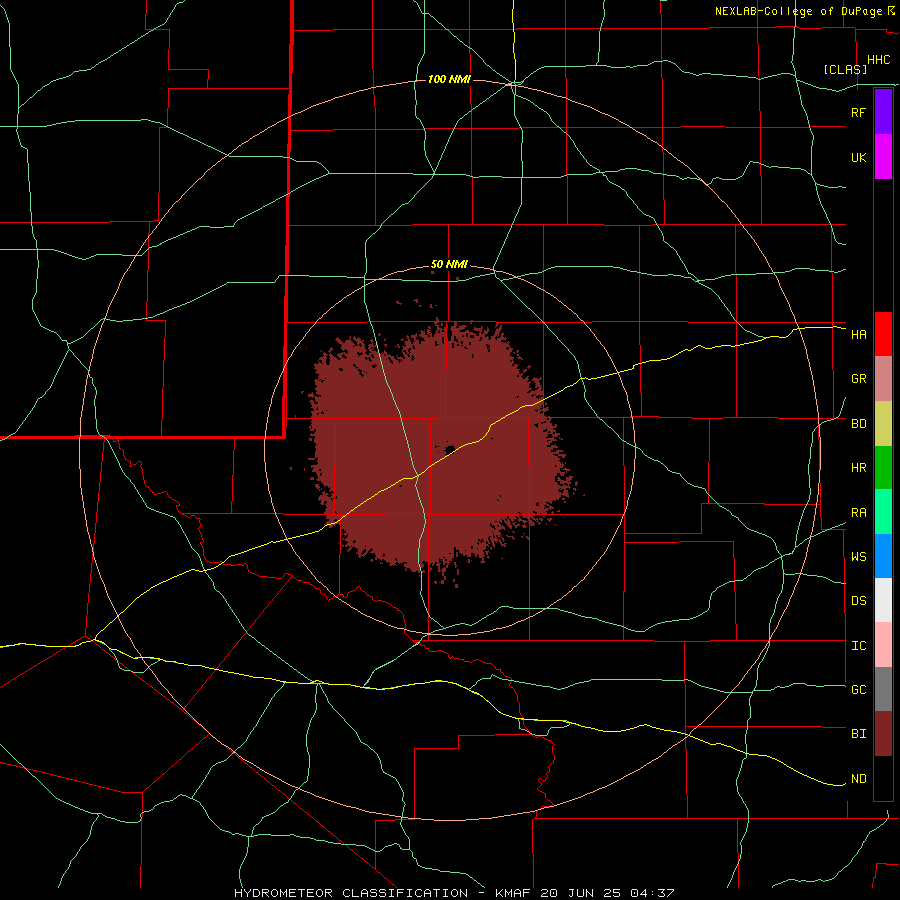Click the HA red legend swatch

pyautogui.click(x=883, y=334)
